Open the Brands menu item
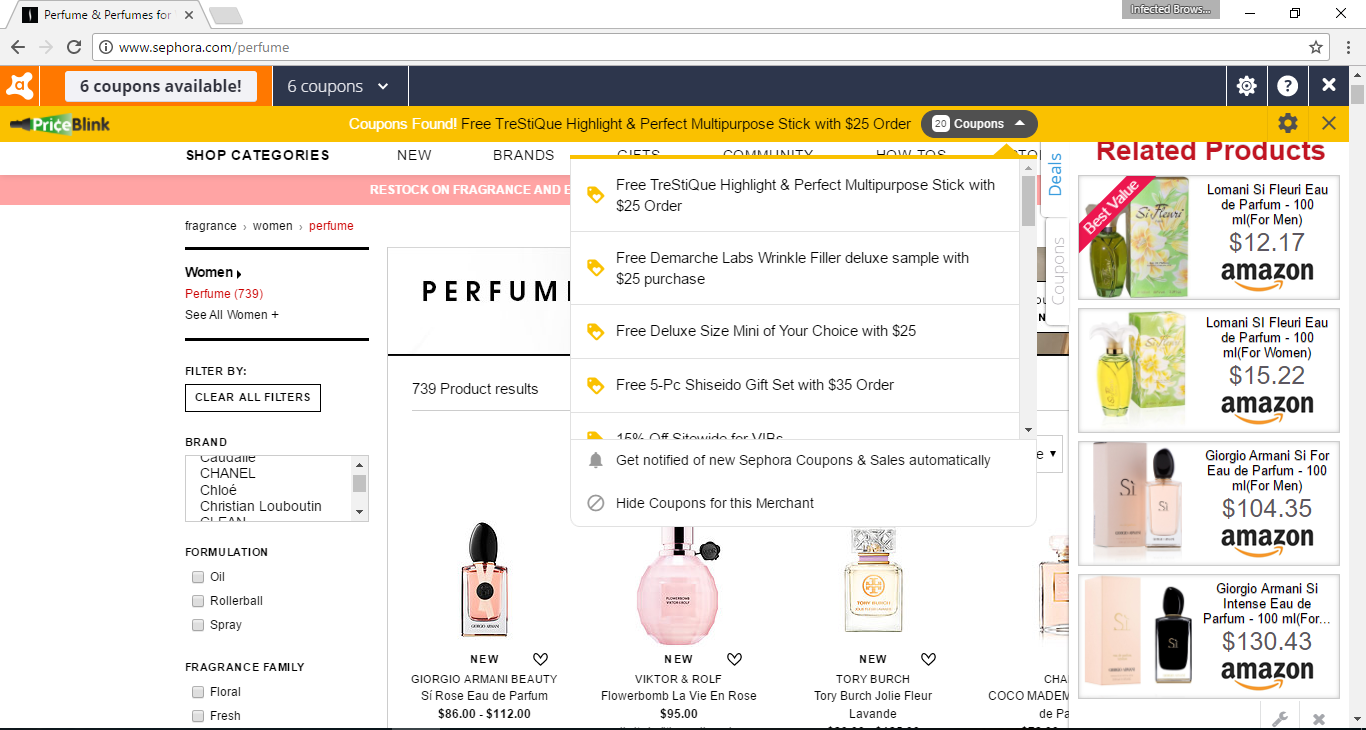 [x=523, y=155]
